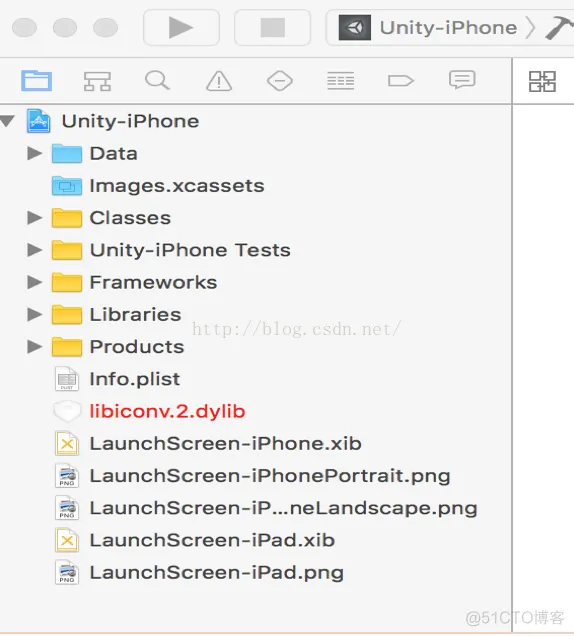This screenshot has height=636, width=574.
Task: Select the red libiconv.2.dylib entry
Action: (168, 411)
